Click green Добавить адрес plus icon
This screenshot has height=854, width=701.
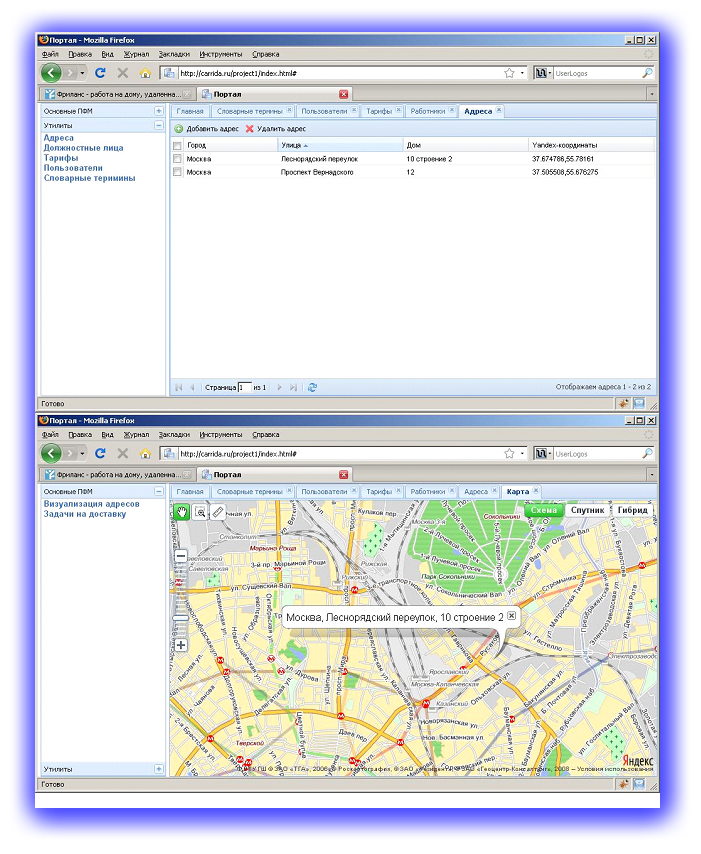click(x=179, y=129)
